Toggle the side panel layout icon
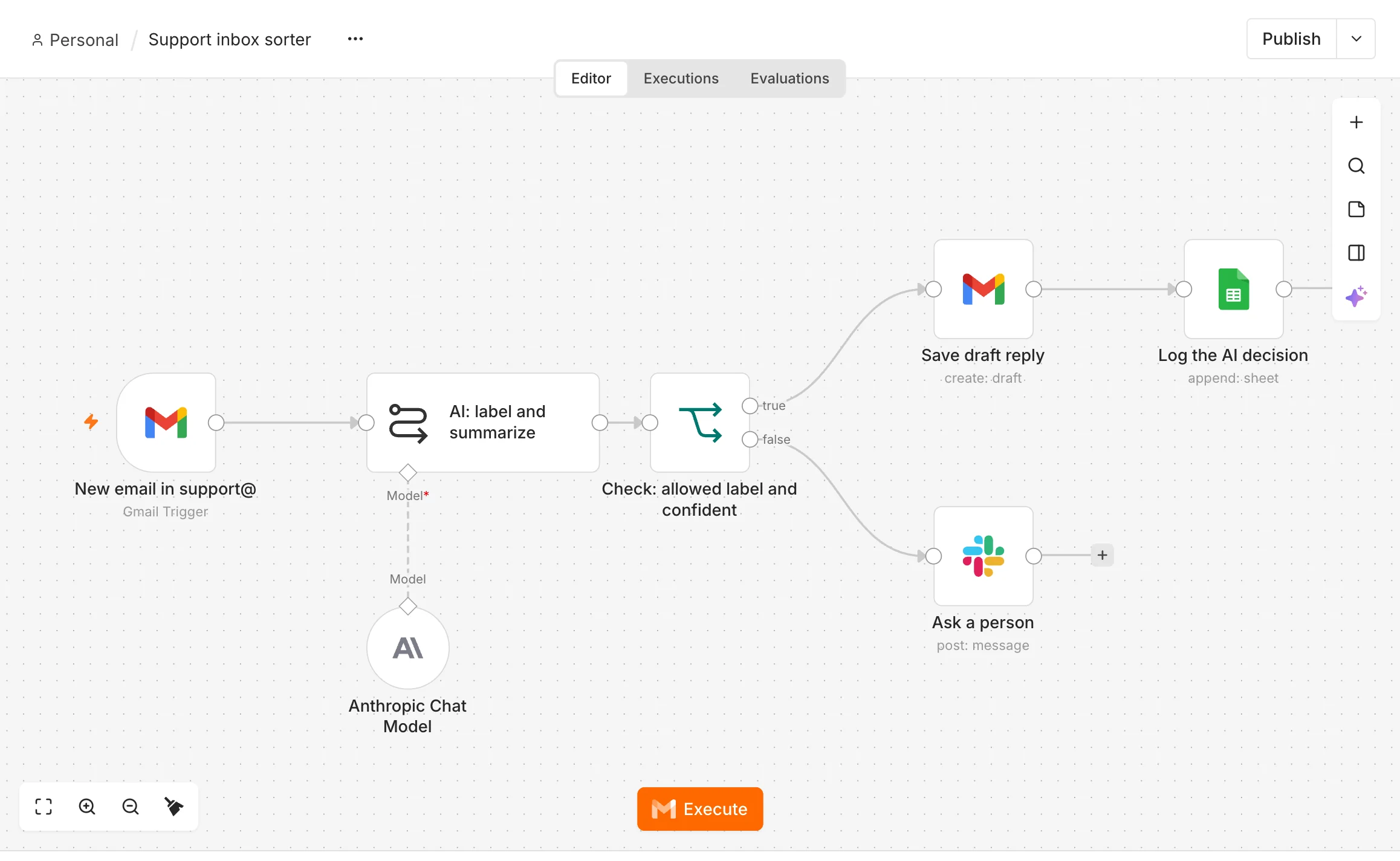This screenshot has width=1400, height=861. [1356, 253]
